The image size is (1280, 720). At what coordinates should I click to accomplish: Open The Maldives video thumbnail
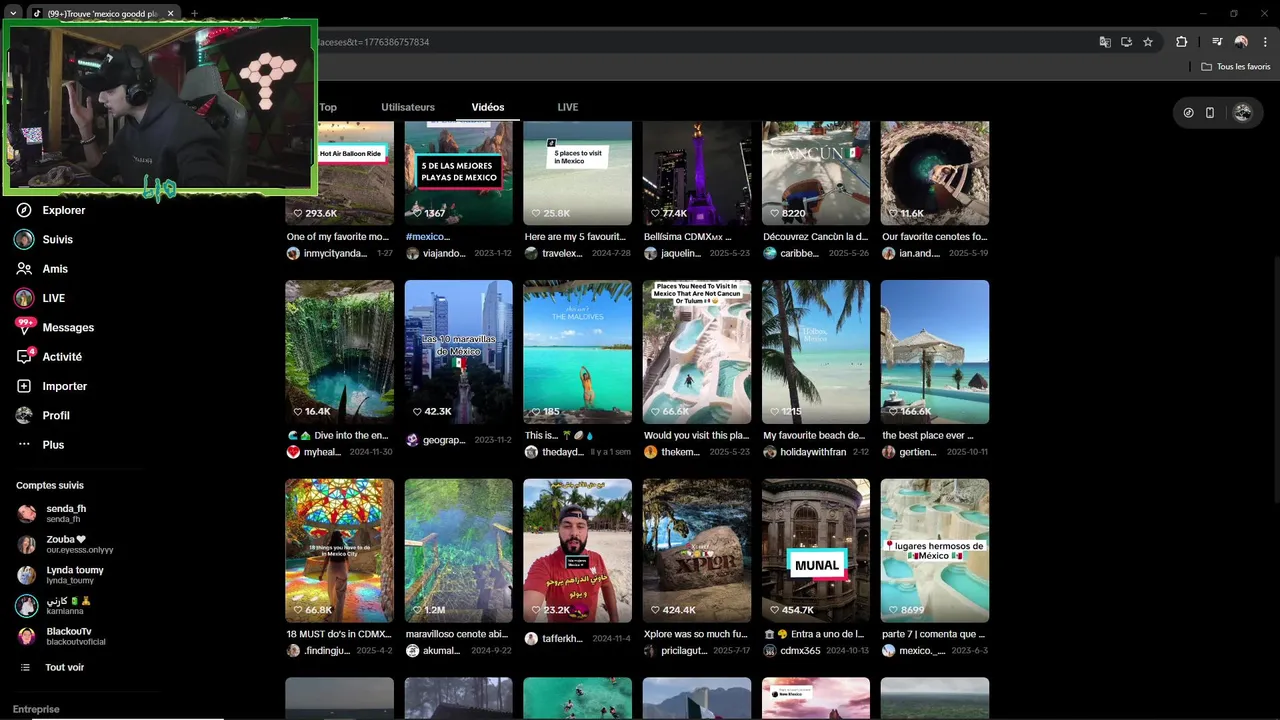pos(577,352)
